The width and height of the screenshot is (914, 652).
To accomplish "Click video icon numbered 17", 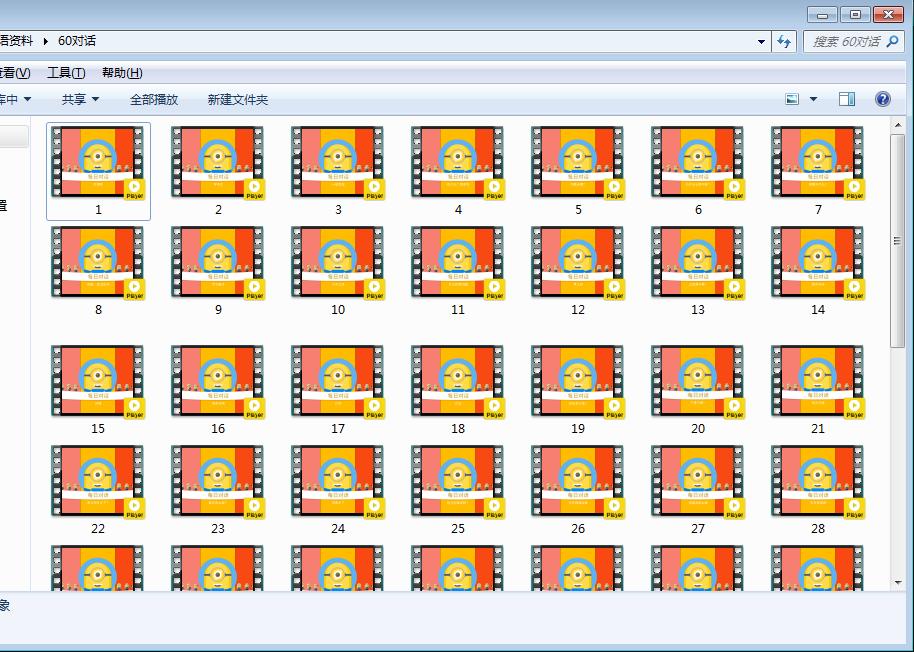I will coord(338,382).
